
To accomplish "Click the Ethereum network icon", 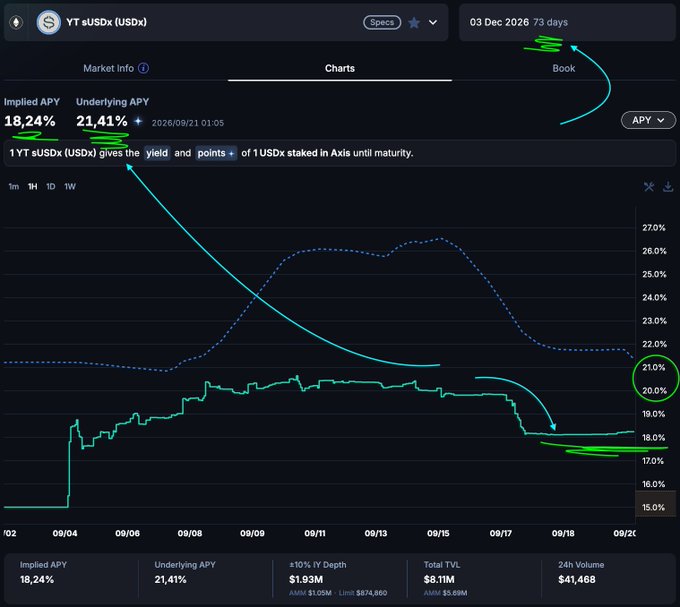I will 16,22.
